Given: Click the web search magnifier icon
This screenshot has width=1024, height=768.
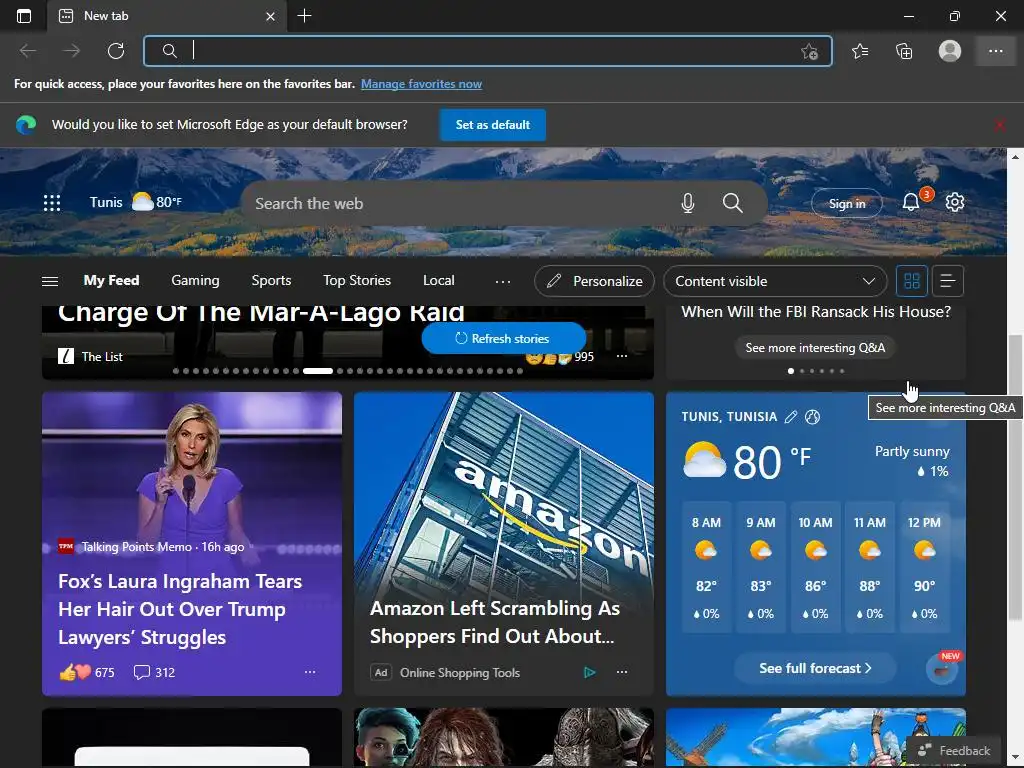Looking at the screenshot, I should coord(732,203).
